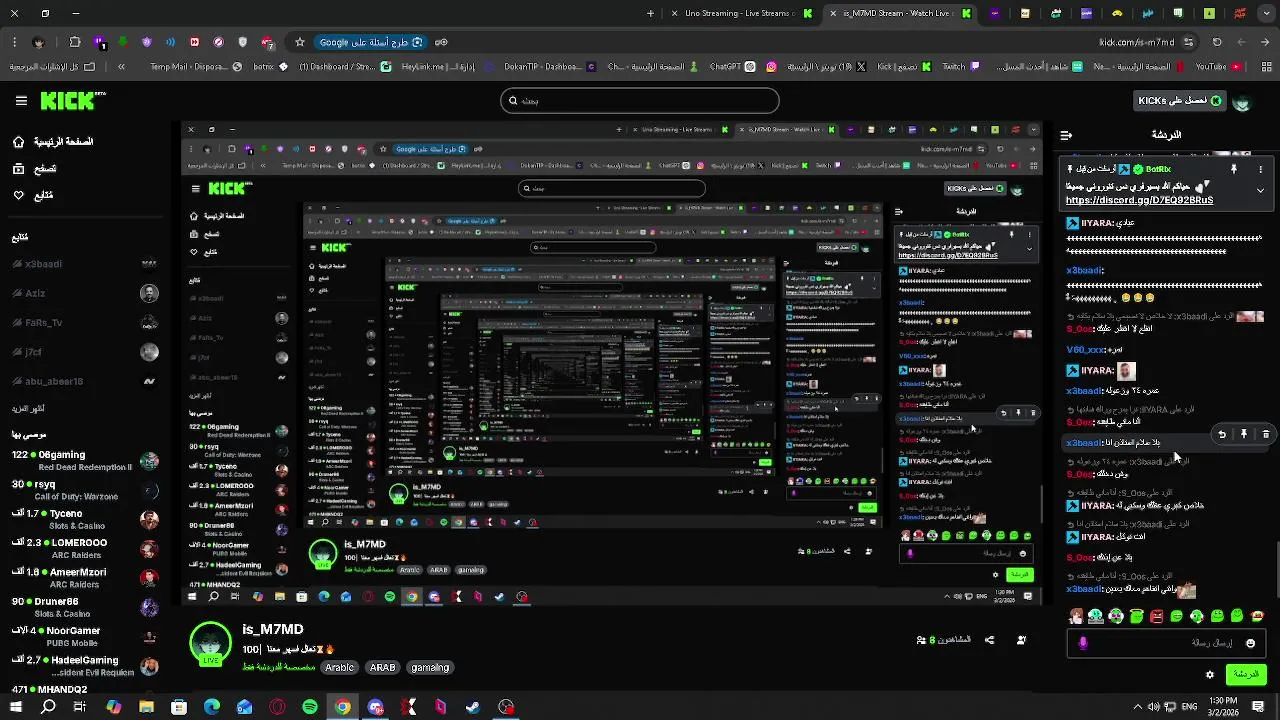Open recommended channel LOMEROOO
Image resolution: width=1280 pixels, height=720 pixels.
(x=85, y=548)
